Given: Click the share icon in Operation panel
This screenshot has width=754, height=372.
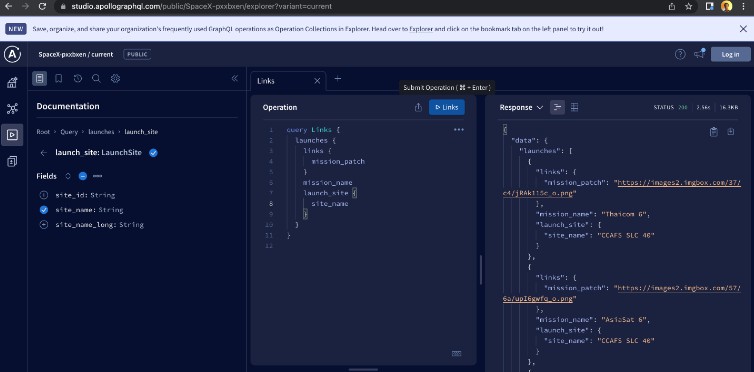Looking at the screenshot, I should [x=418, y=107].
